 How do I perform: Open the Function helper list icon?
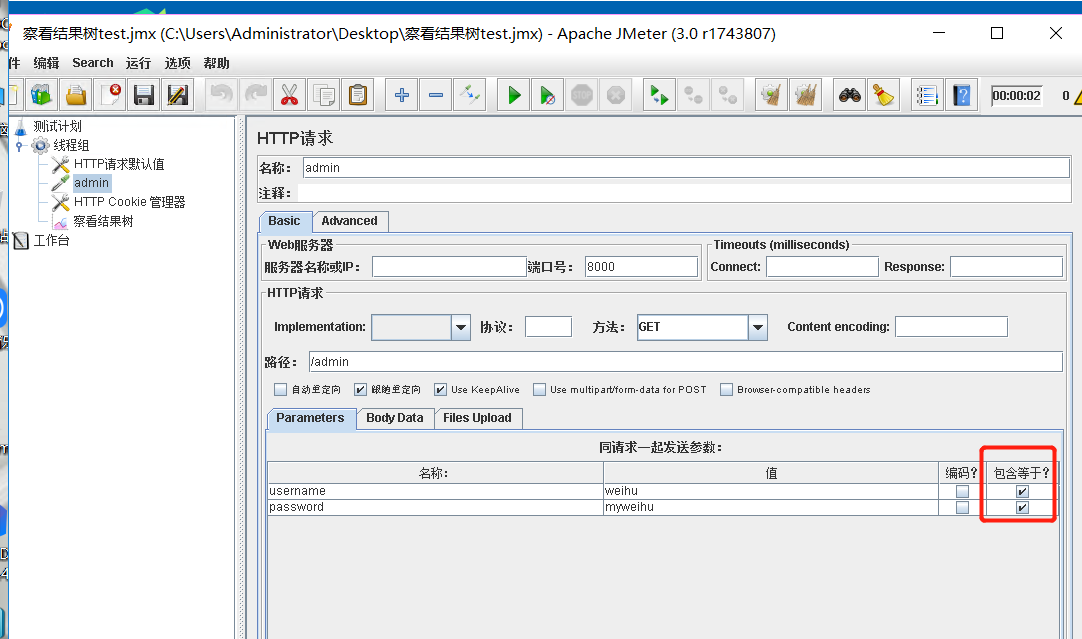(927, 95)
